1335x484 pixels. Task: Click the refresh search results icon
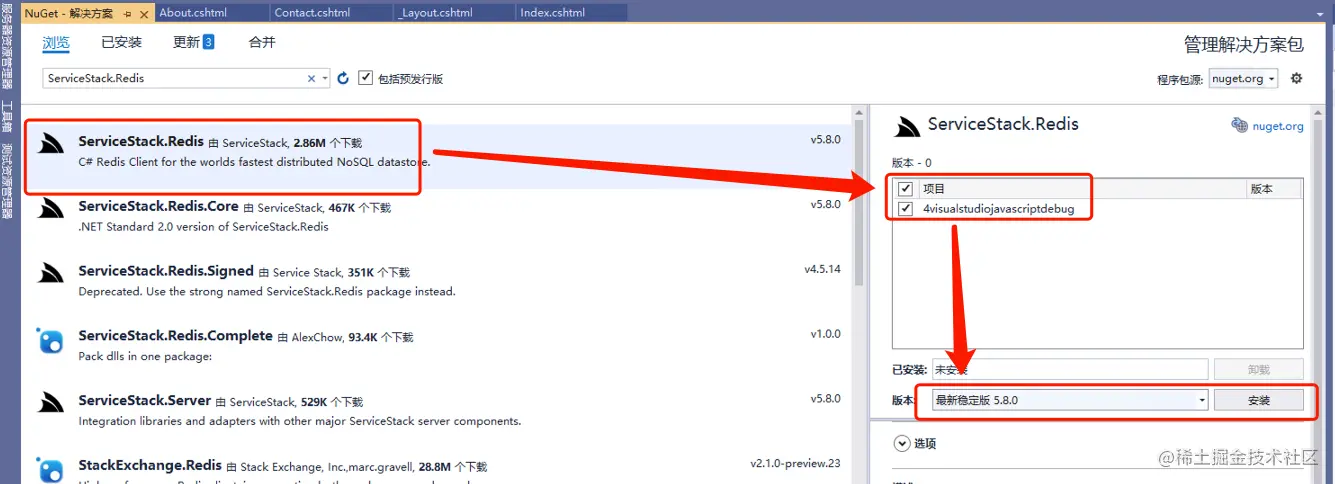[x=343, y=78]
